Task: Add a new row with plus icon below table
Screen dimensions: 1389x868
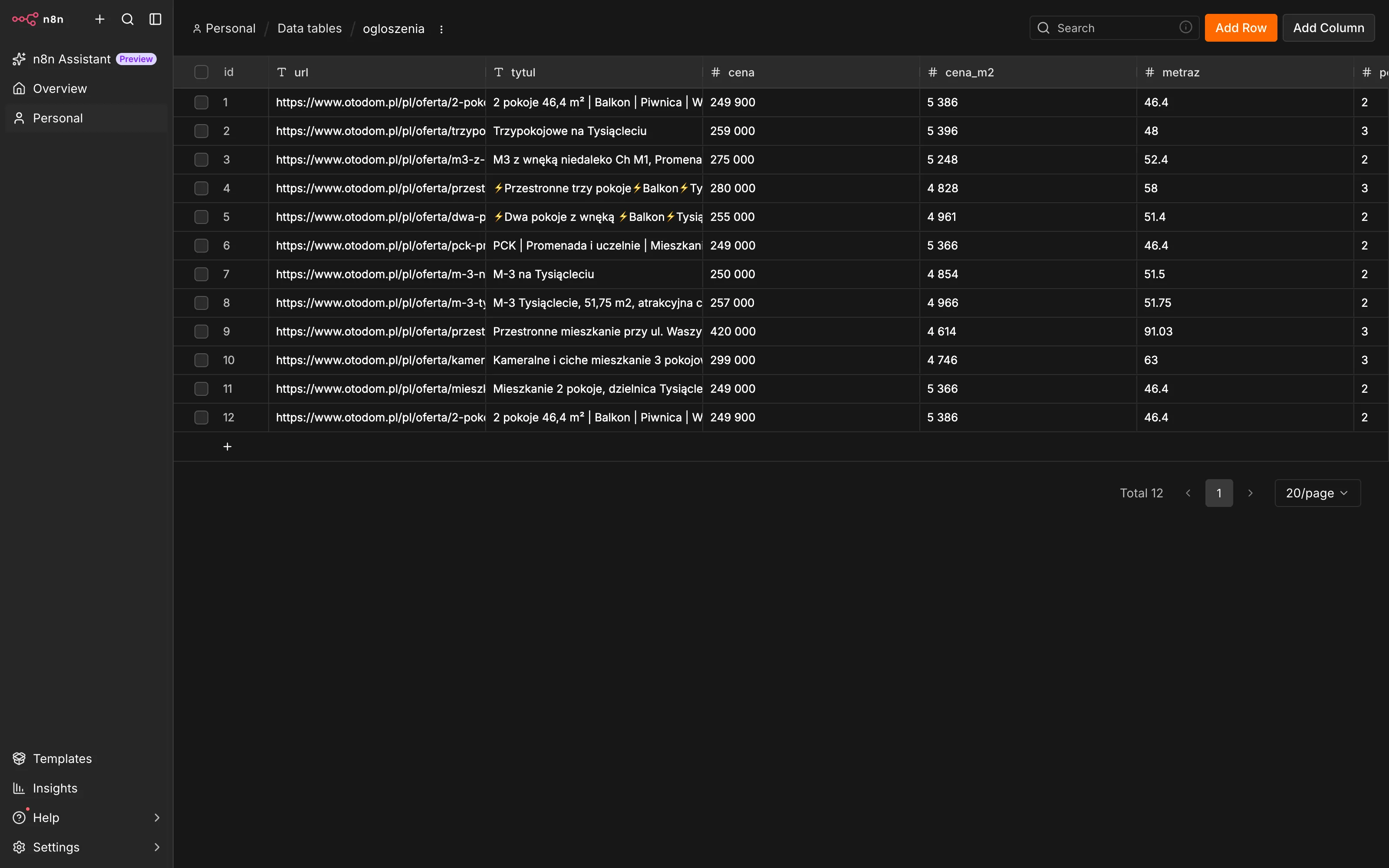Action: [x=227, y=447]
